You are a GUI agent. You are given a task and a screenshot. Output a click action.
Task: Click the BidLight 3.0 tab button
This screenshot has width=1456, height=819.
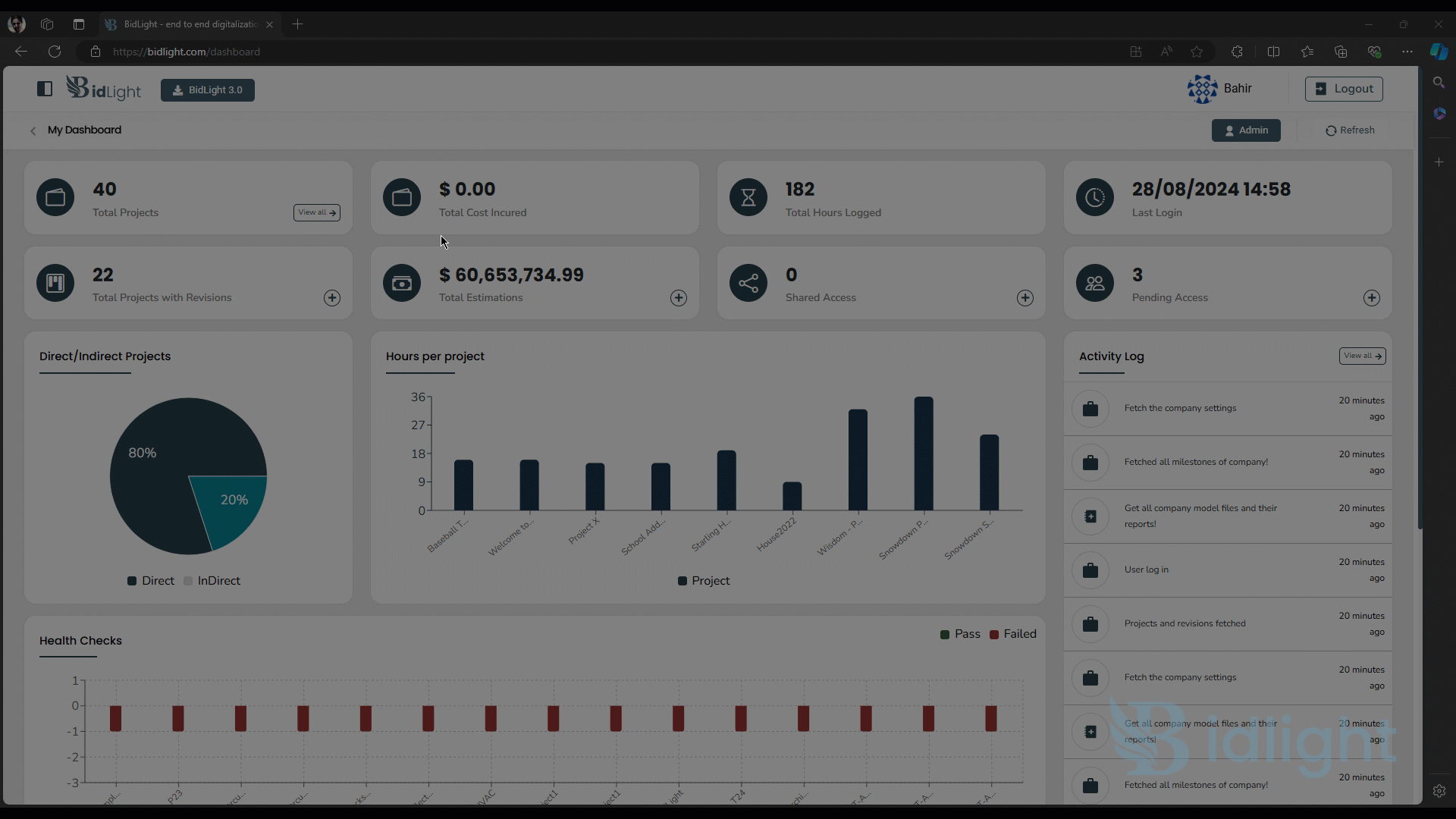(x=207, y=89)
